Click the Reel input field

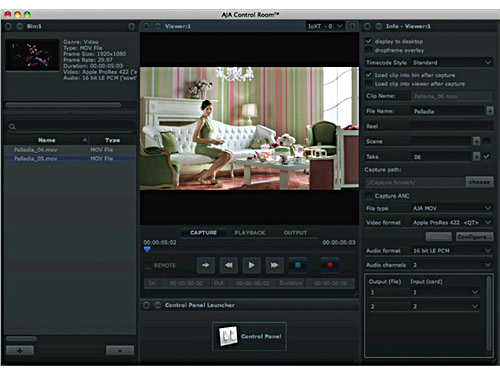click(452, 126)
